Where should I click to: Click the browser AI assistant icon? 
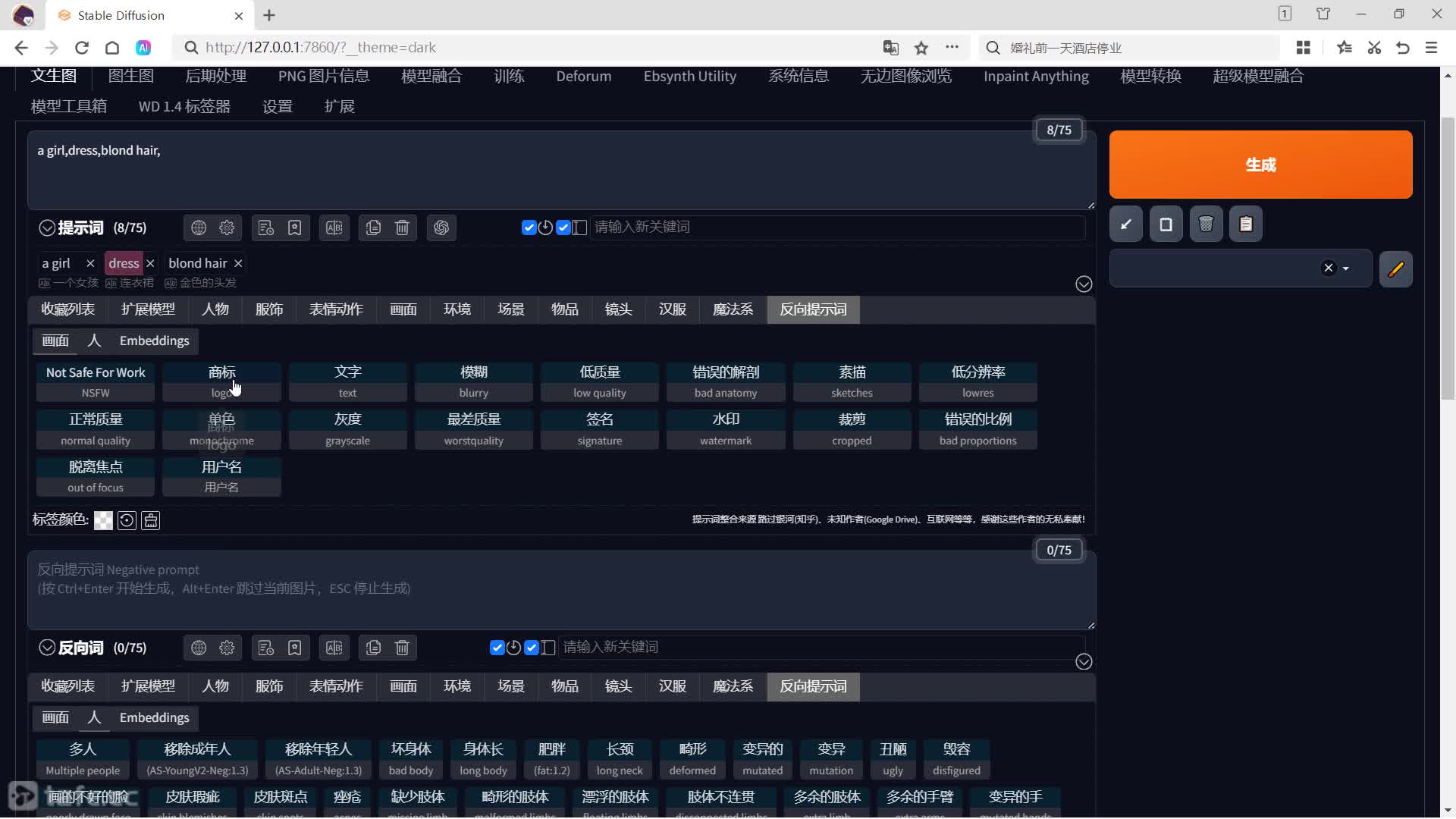pos(143,48)
